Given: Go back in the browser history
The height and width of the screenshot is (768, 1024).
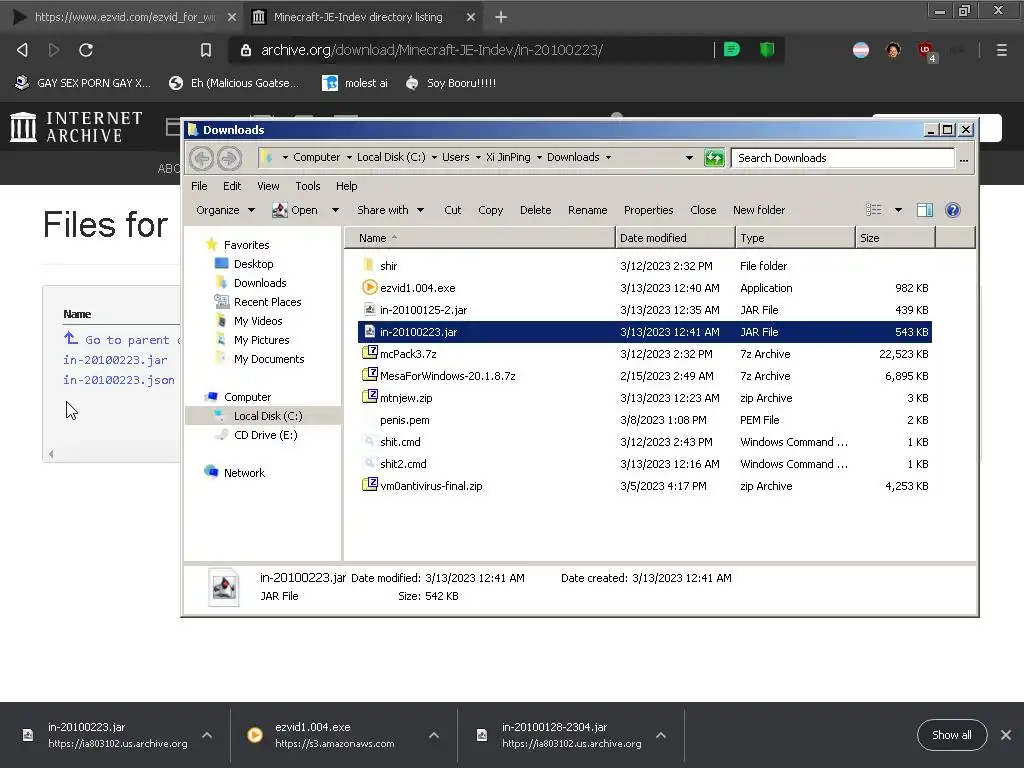Looking at the screenshot, I should (x=22, y=50).
